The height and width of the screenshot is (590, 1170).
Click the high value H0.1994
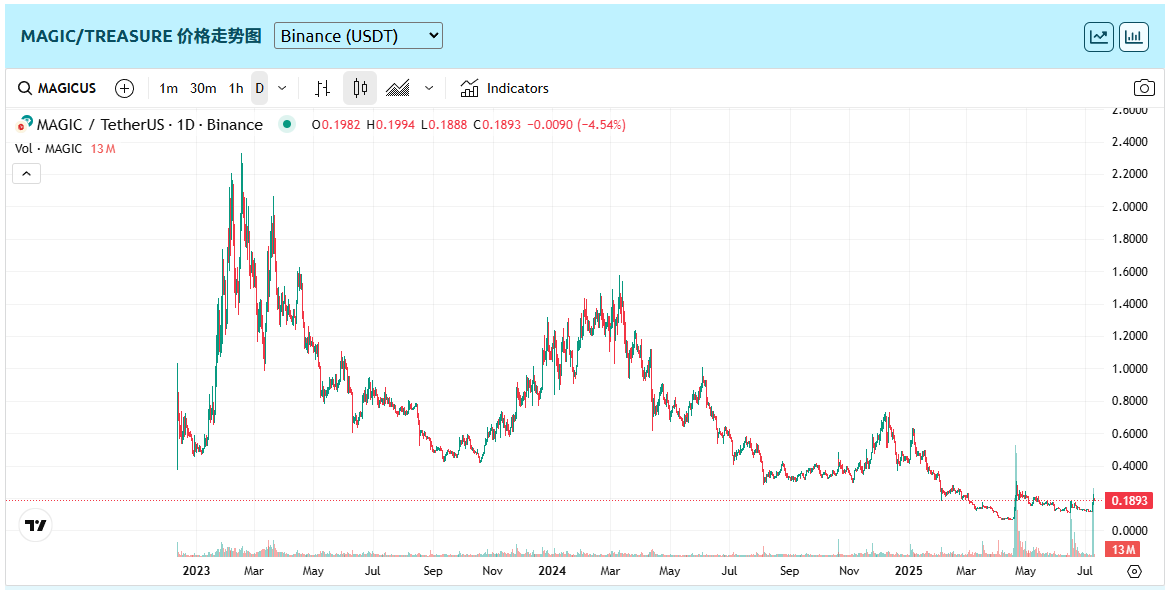pos(390,125)
